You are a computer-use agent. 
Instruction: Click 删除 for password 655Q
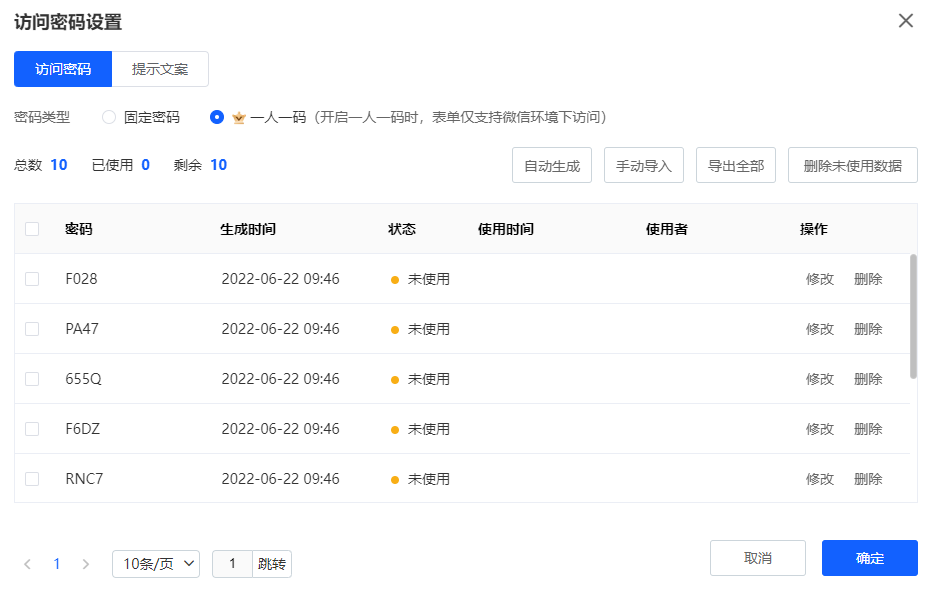868,379
